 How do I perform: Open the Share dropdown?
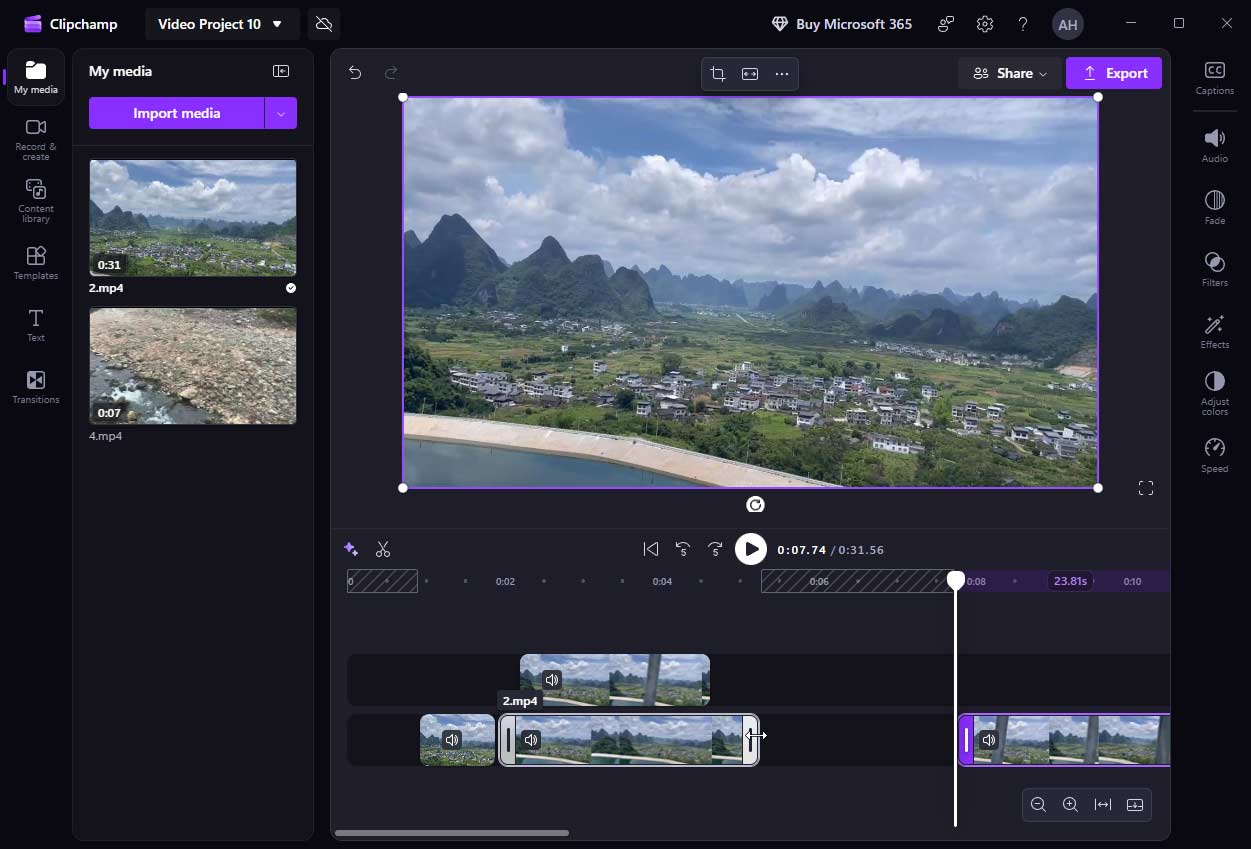point(1009,73)
